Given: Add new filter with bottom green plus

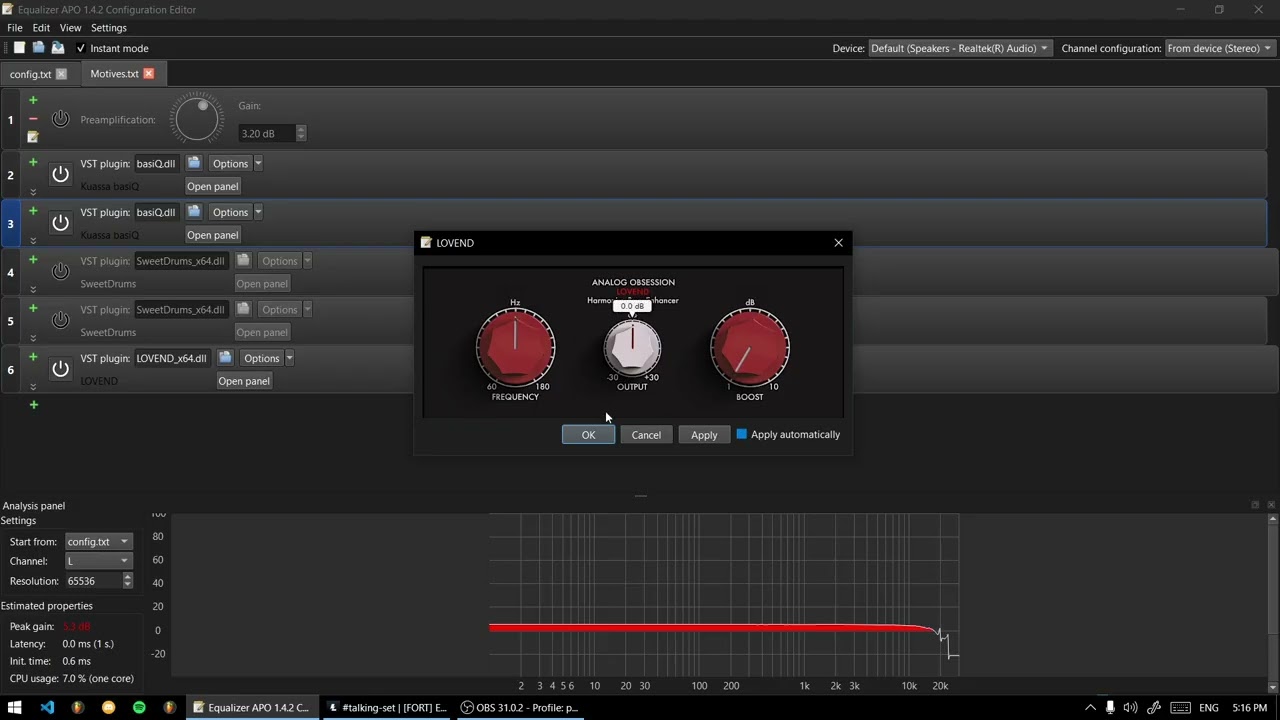Looking at the screenshot, I should point(33,405).
